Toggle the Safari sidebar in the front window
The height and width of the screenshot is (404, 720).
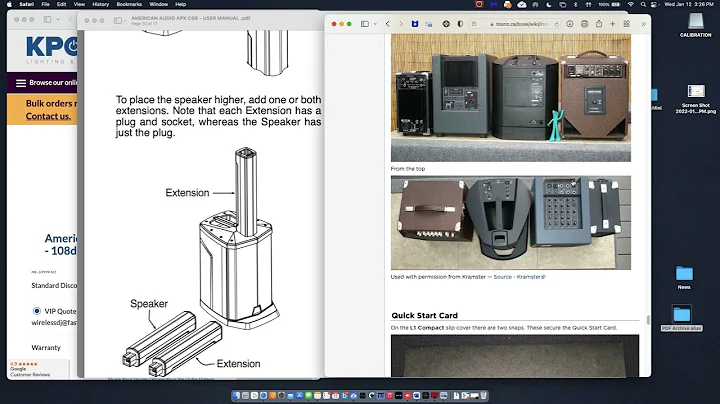pos(365,24)
